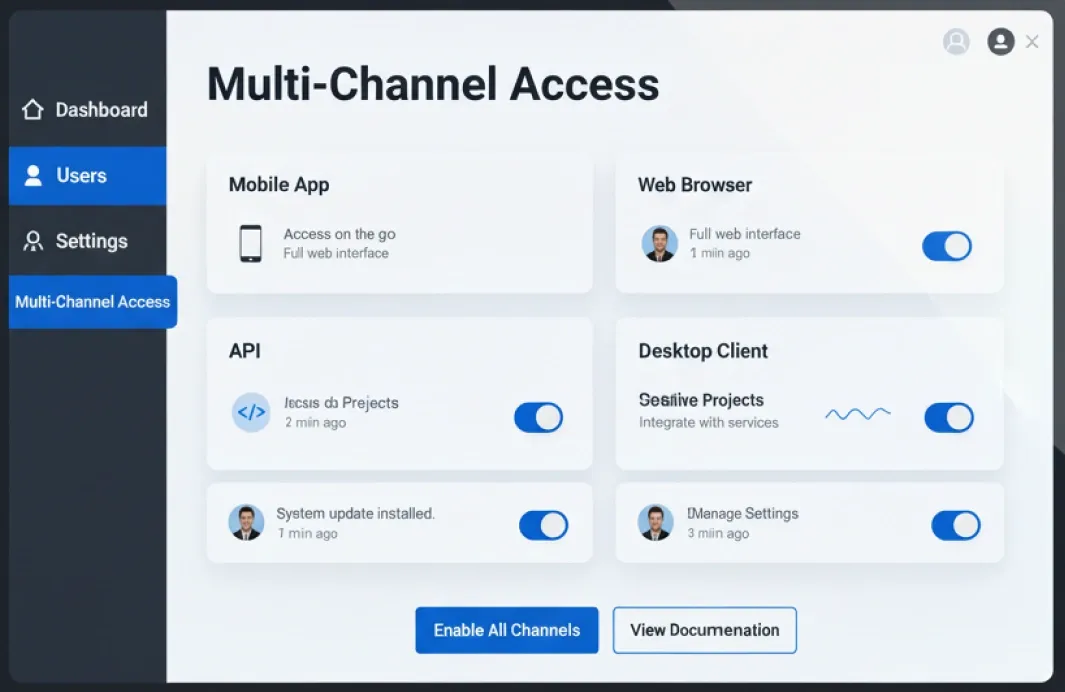Switch off the Manage Settings toggle

[x=955, y=525]
